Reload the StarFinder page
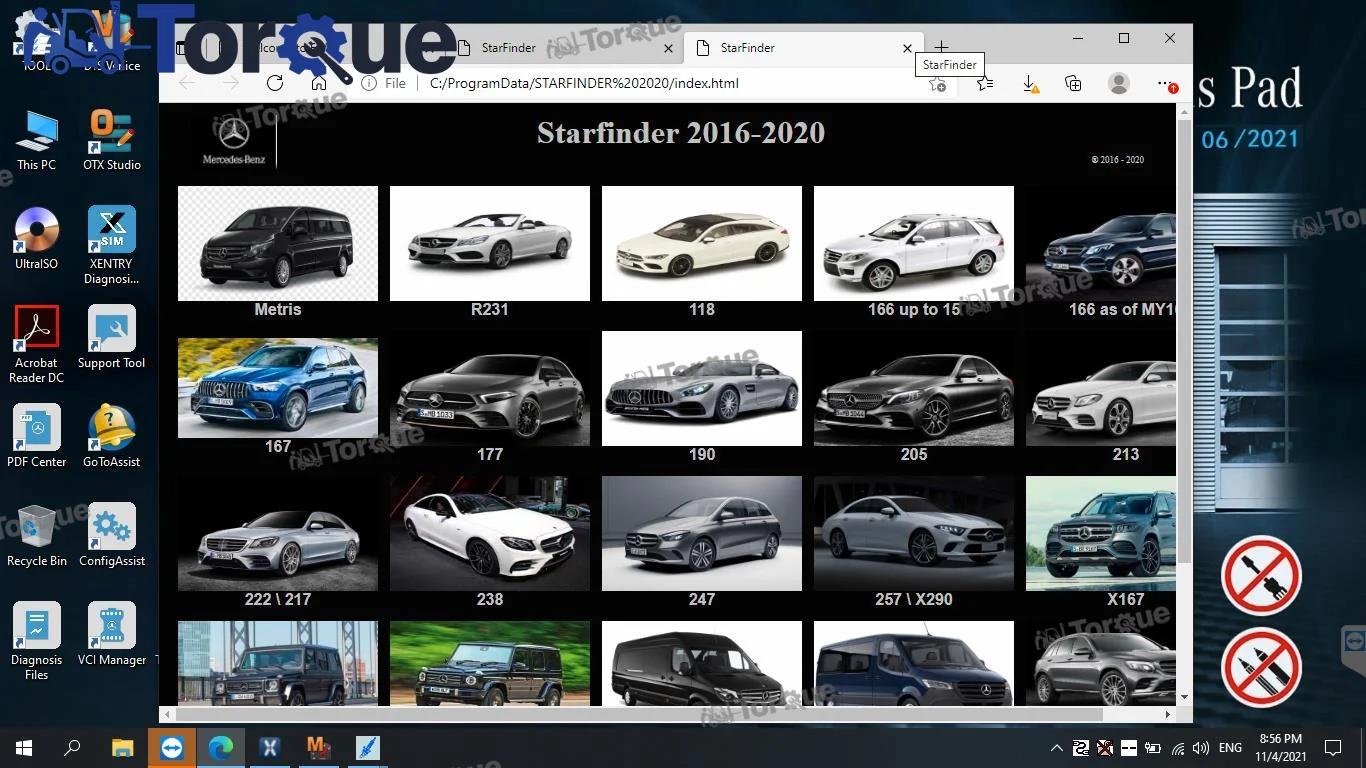 coord(275,83)
